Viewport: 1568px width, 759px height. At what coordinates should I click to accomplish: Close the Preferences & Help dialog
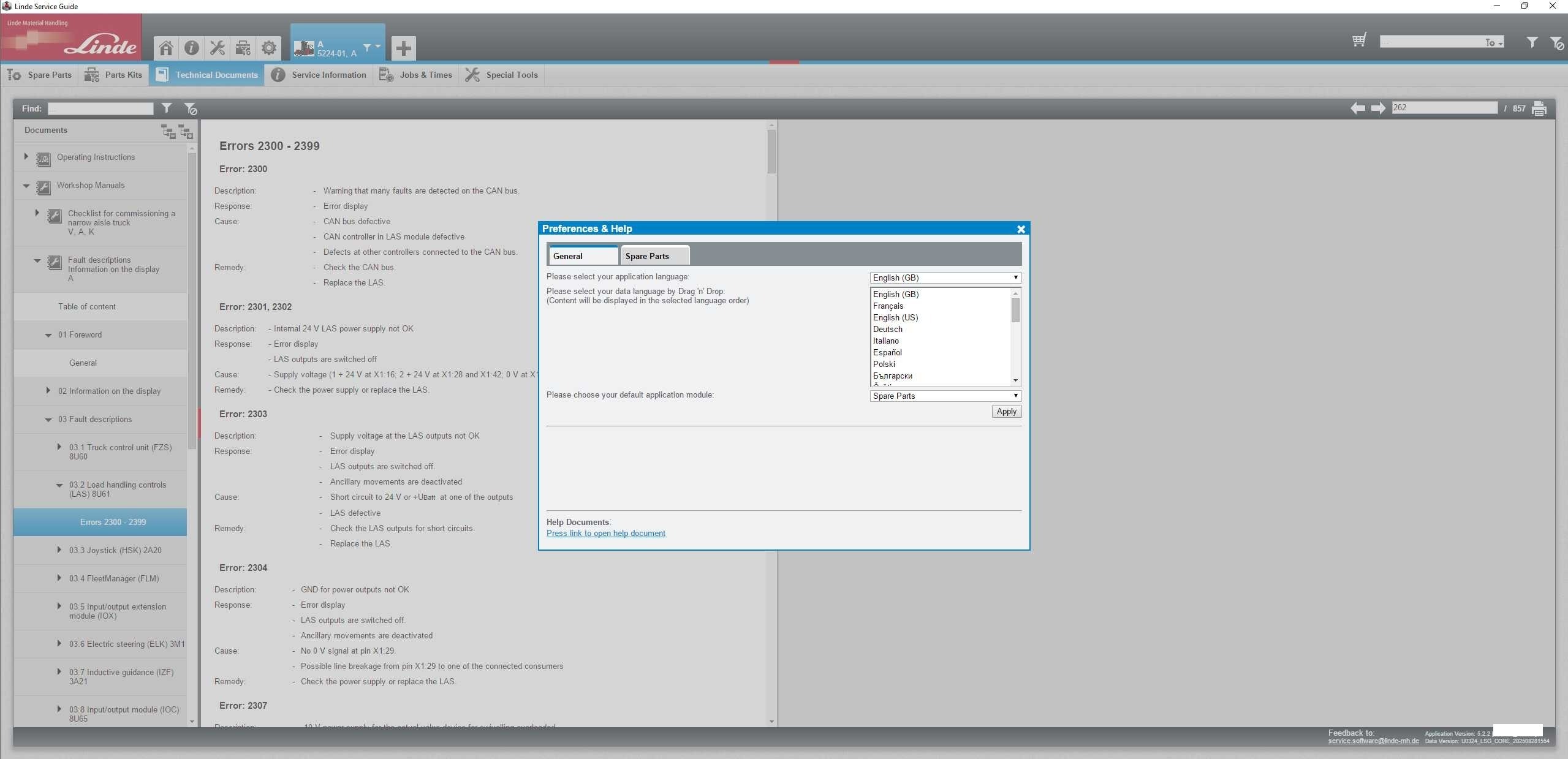pos(1021,229)
